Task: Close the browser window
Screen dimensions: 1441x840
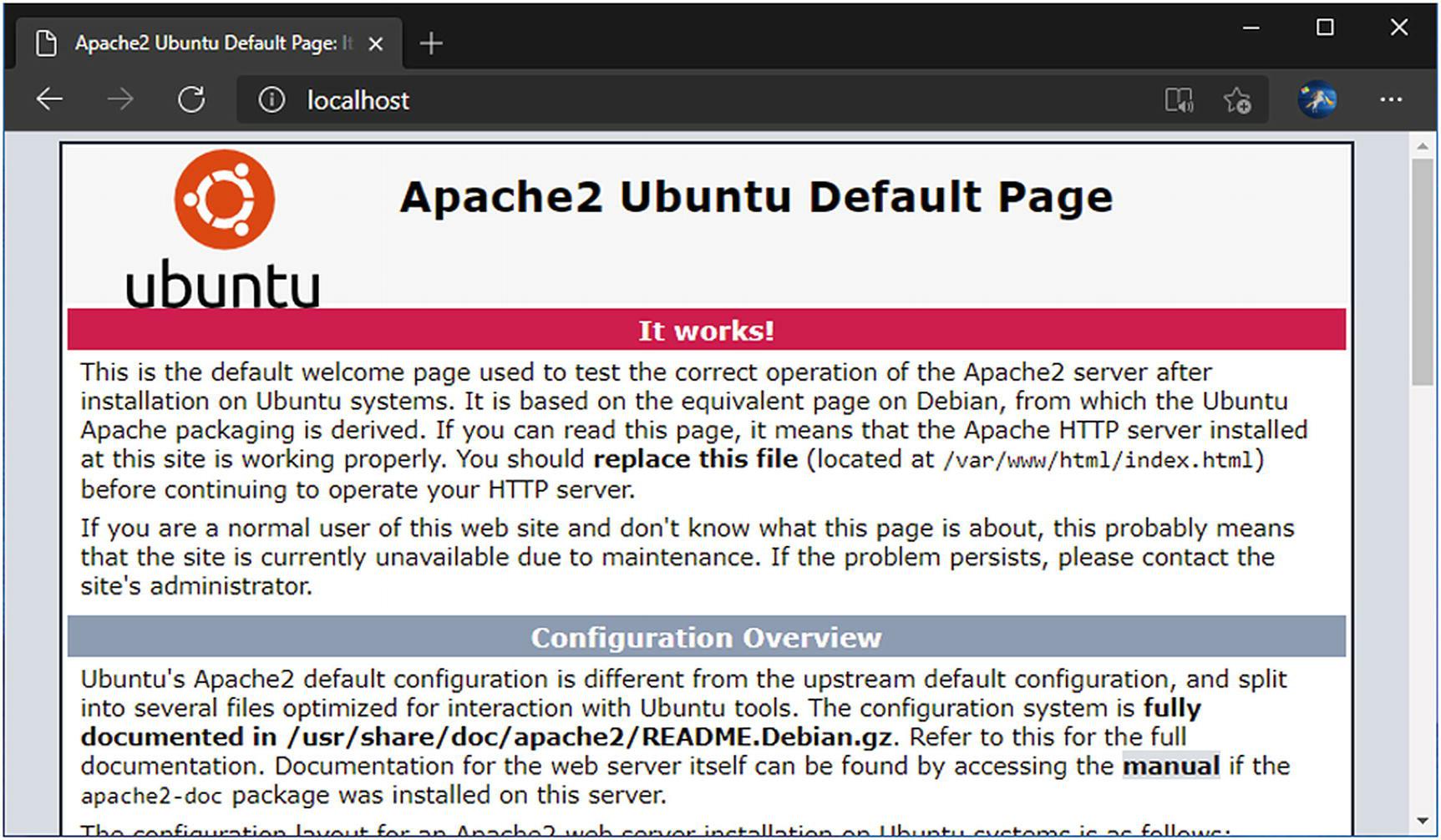Action: click(1399, 28)
